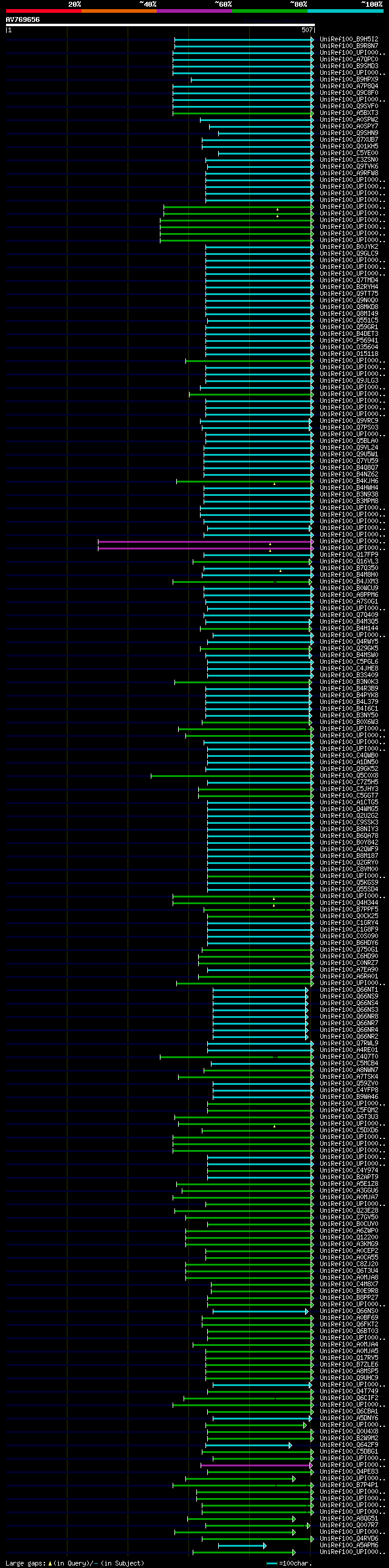This screenshot has height=1568, width=389.
Task: Open hit UniRef100_A7P8Q4
Action: tap(349, 86)
